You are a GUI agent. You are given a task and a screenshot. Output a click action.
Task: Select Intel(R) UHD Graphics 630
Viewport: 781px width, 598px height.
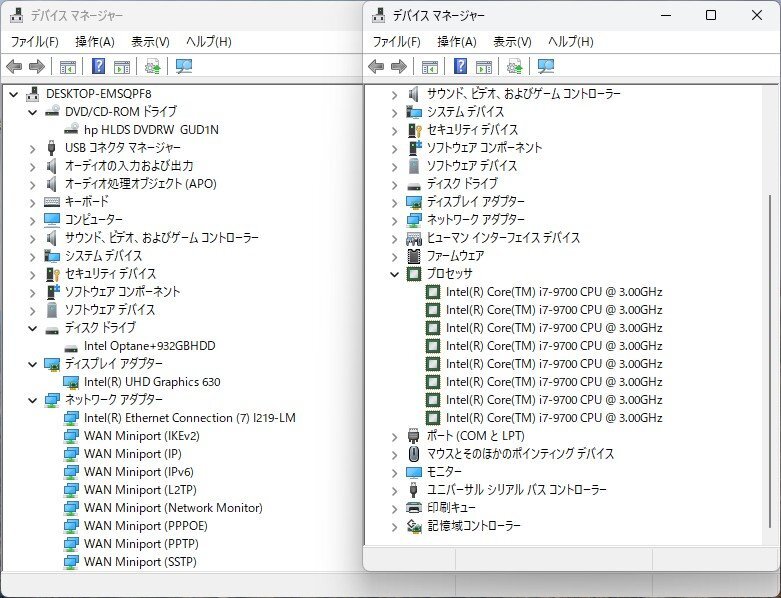152,382
